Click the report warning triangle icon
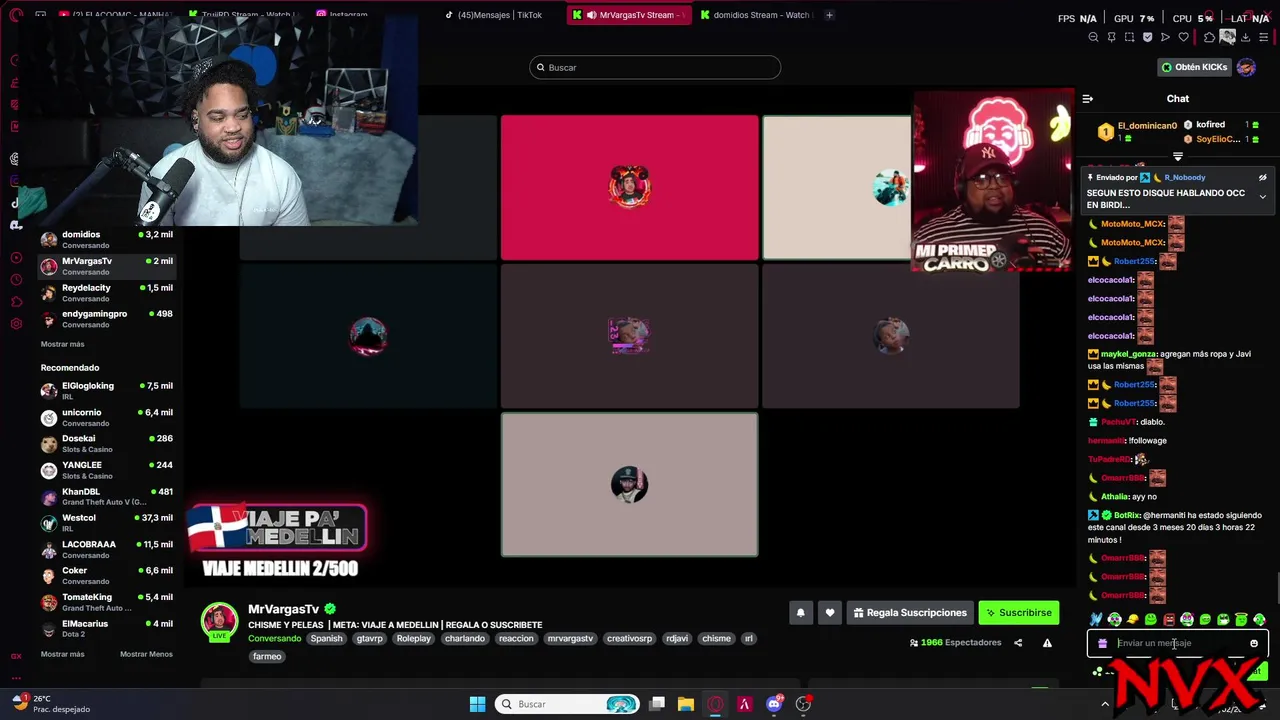Image resolution: width=1280 pixels, height=720 pixels. point(1047,643)
